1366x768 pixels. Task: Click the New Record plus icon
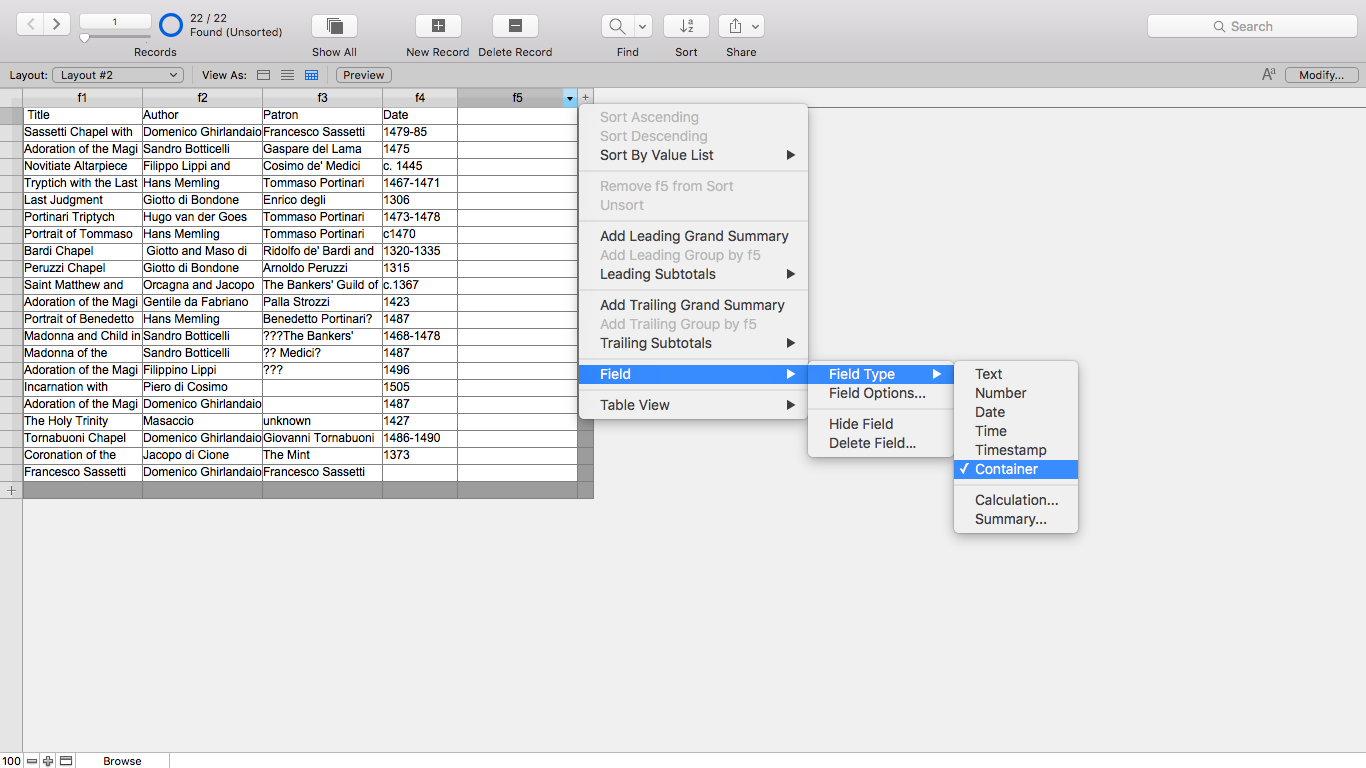438,26
